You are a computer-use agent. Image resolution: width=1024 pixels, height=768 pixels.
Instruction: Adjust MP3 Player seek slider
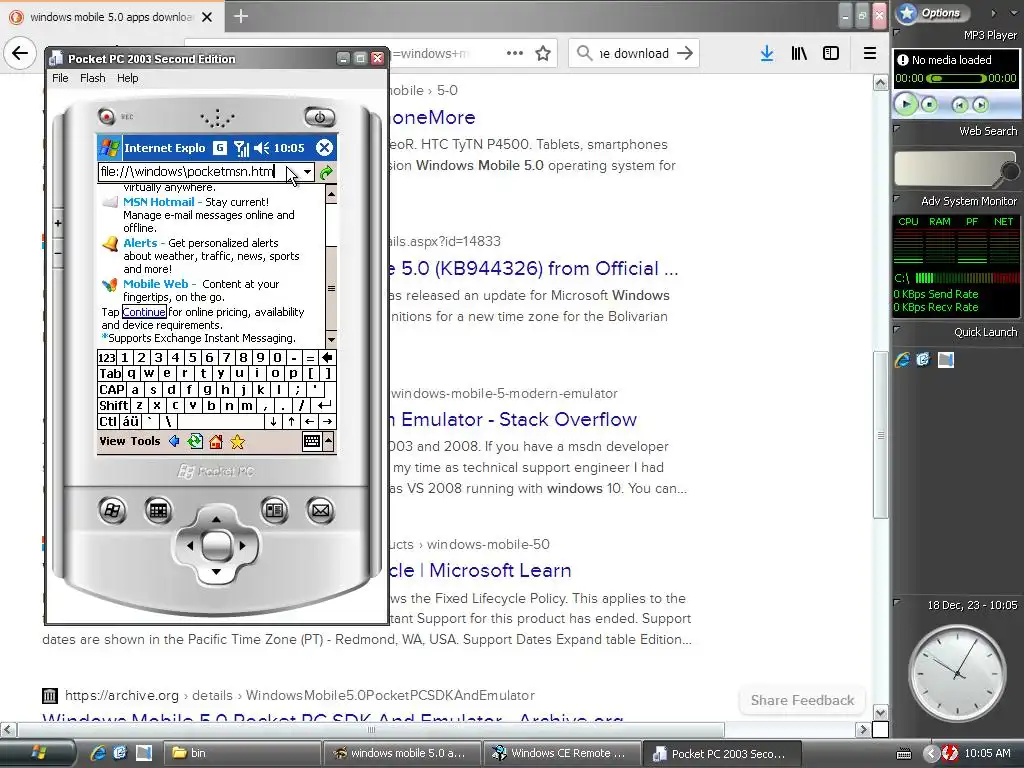[956, 78]
